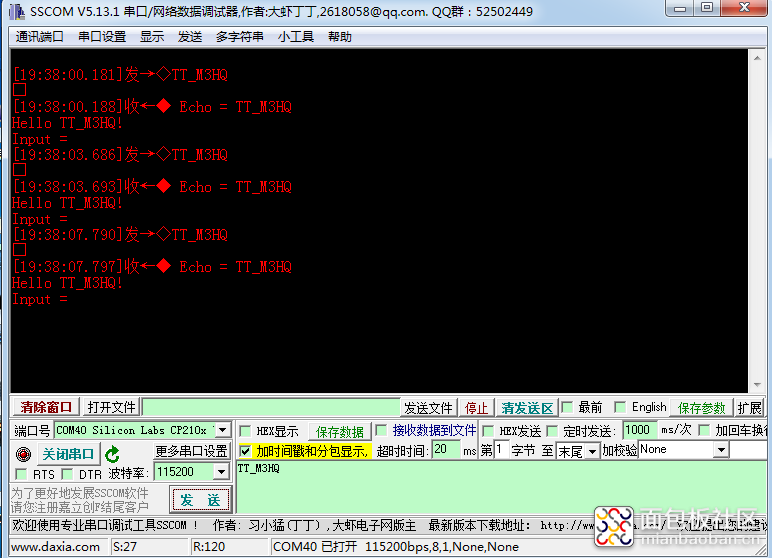Click the last 'Input =' line in receive window
The width and height of the screenshot is (772, 558).
pos(40,299)
